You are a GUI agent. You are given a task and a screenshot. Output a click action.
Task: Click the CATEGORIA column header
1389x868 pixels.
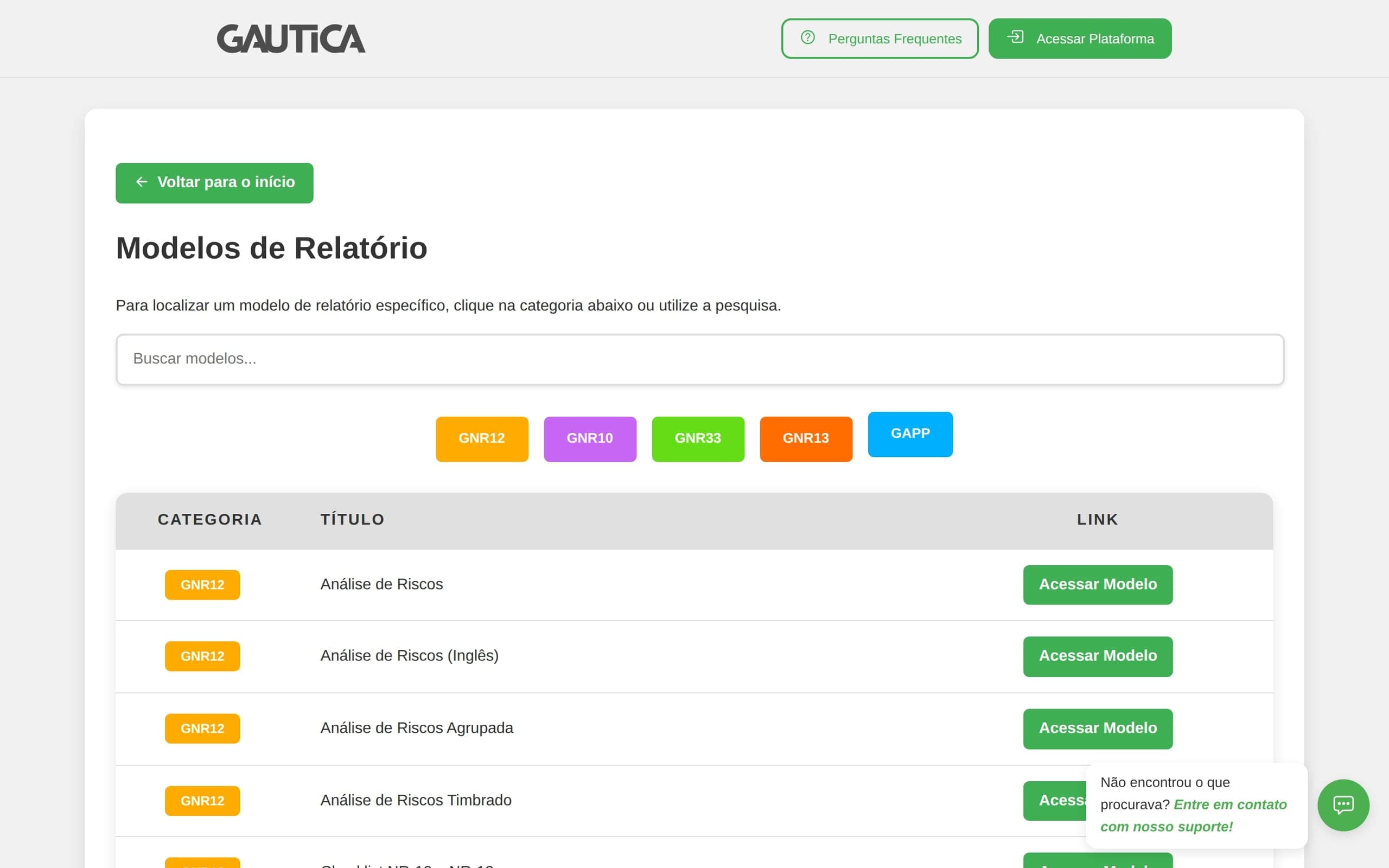(210, 520)
